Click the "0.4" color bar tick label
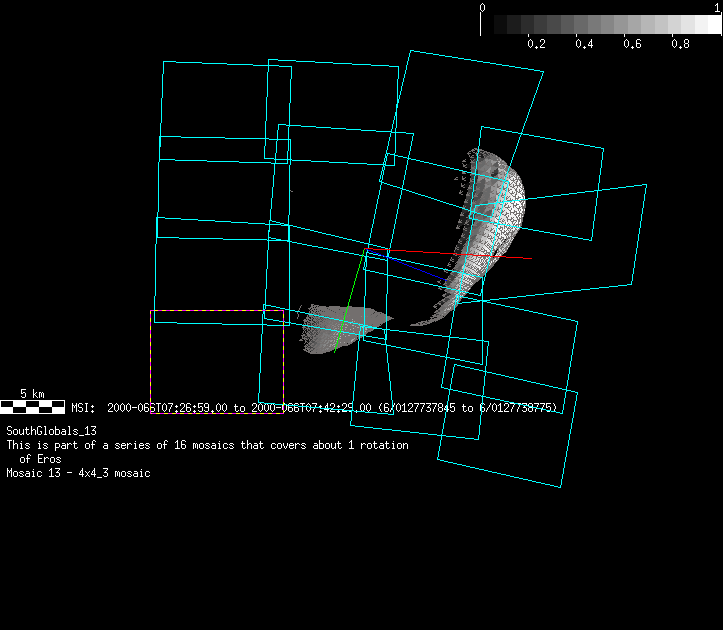Image resolution: width=723 pixels, height=630 pixels. (584, 44)
